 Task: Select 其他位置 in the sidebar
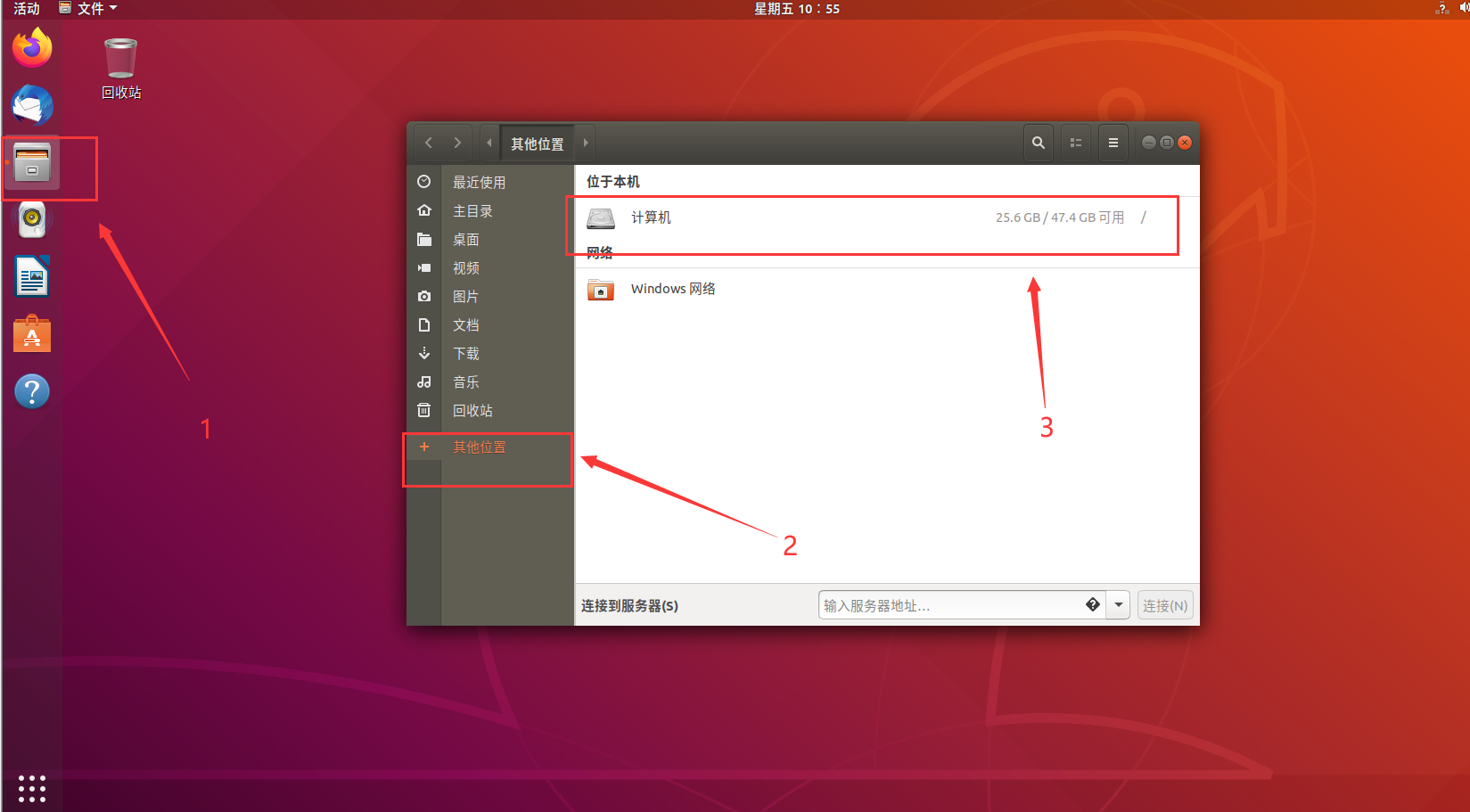click(479, 447)
